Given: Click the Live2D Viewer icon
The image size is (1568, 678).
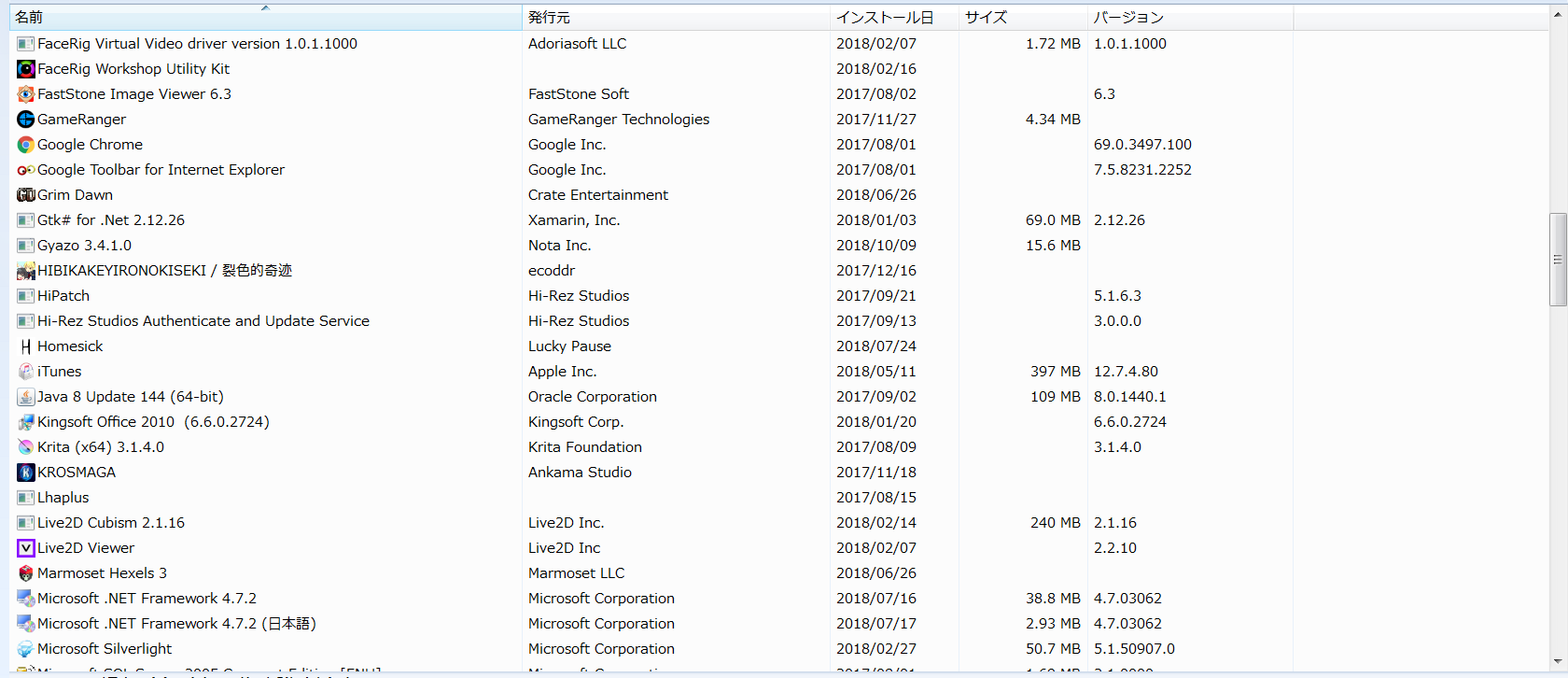Looking at the screenshot, I should click(26, 548).
